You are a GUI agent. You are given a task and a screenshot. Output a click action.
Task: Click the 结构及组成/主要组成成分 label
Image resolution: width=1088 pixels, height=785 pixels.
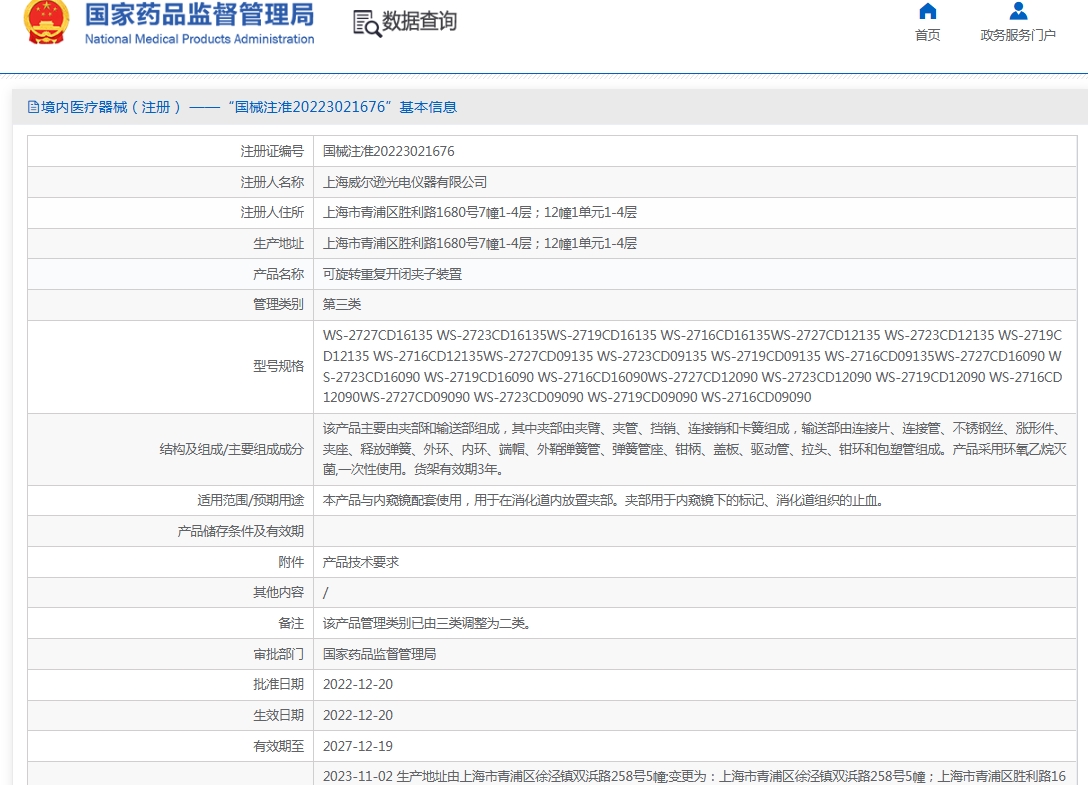pos(232,449)
